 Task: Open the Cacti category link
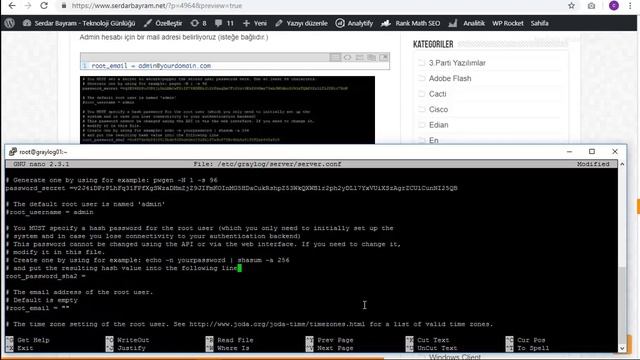[x=438, y=94]
